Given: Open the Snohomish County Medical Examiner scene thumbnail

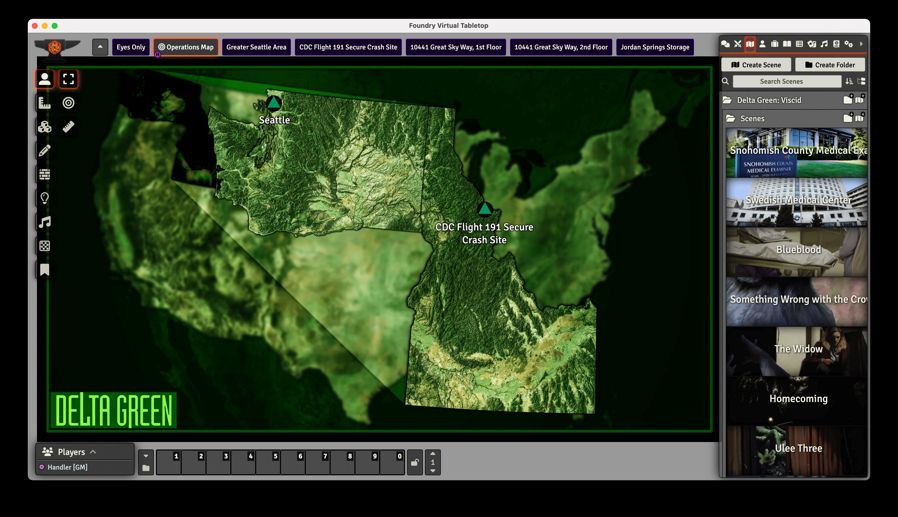Looking at the screenshot, I should point(796,152).
